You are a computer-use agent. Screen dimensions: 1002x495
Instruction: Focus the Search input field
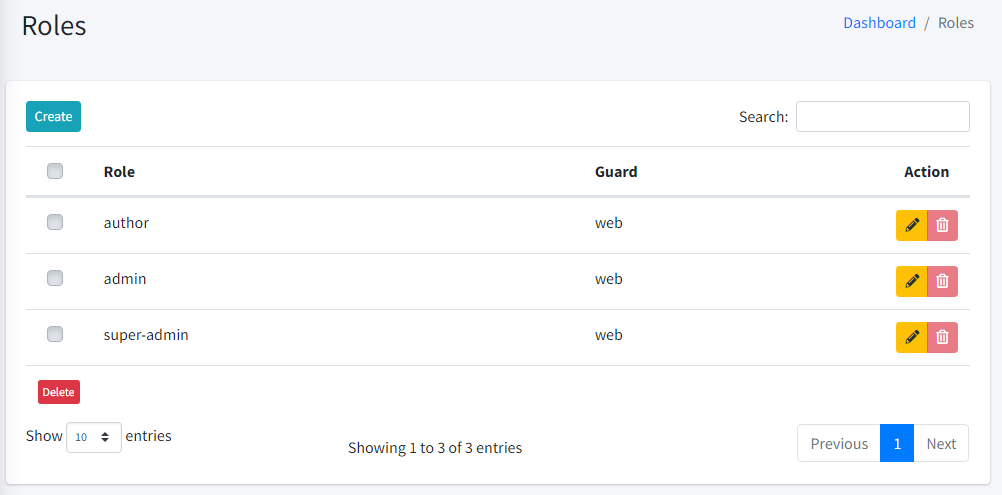[x=883, y=116]
